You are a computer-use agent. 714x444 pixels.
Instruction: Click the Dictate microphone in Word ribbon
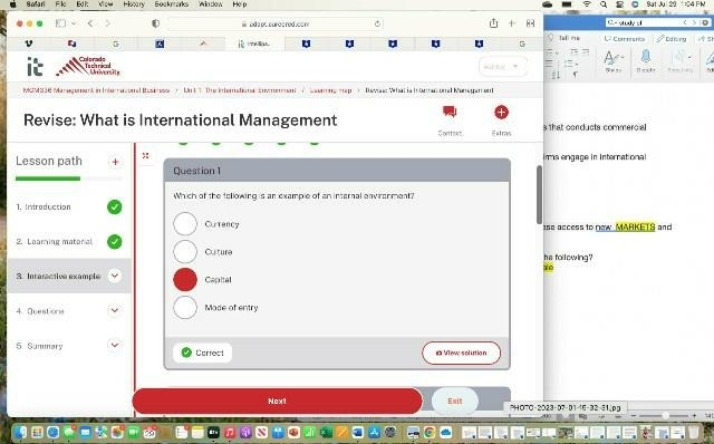pos(645,57)
